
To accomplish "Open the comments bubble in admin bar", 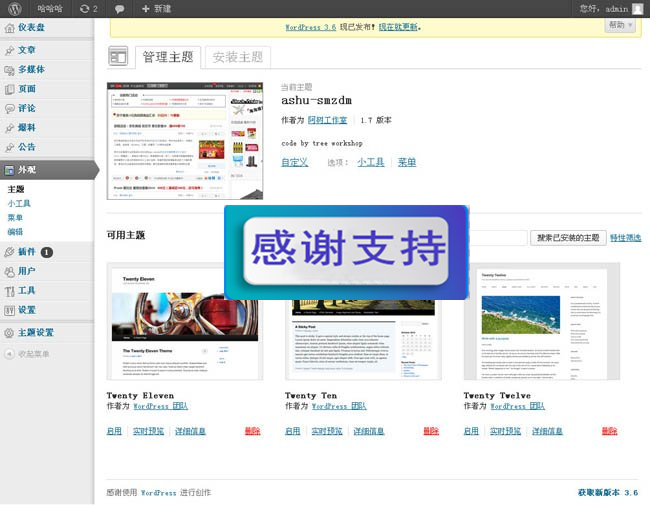I will pyautogui.click(x=119, y=9).
